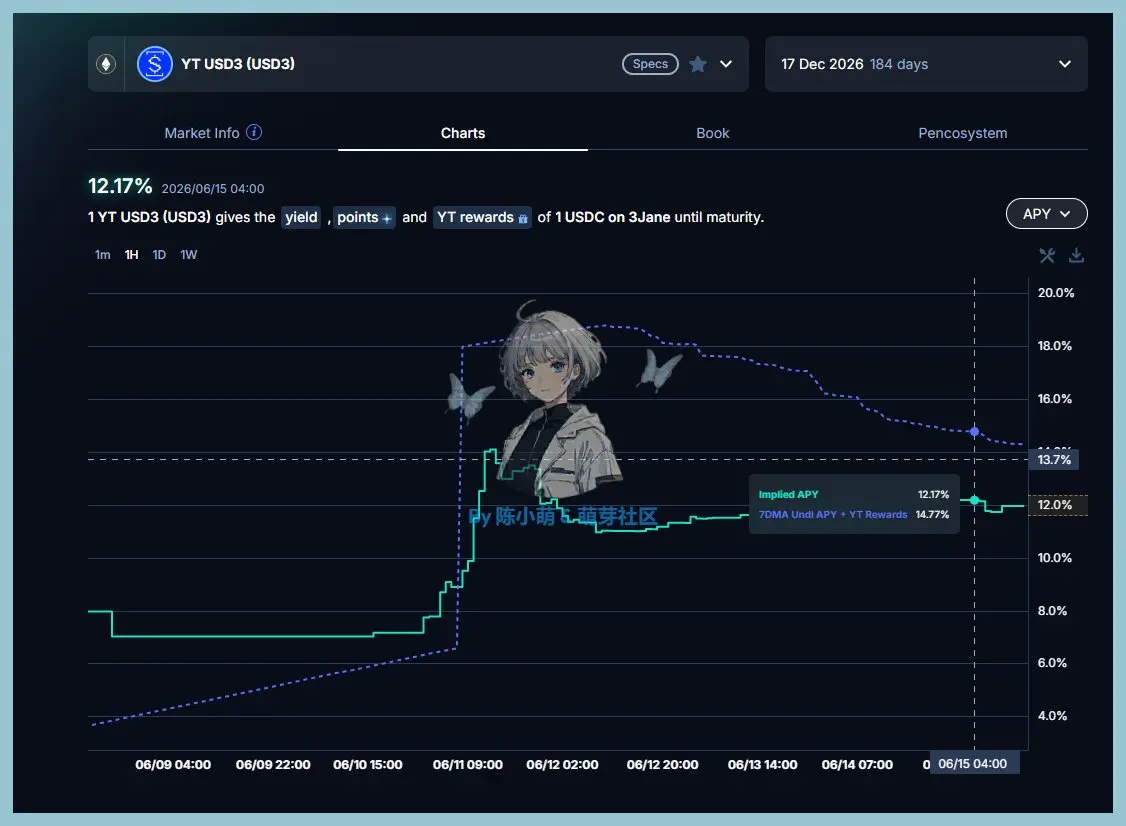Screen dimensions: 1126x826
Task: Favorite YT USD3 with the star icon
Action: (x=697, y=64)
